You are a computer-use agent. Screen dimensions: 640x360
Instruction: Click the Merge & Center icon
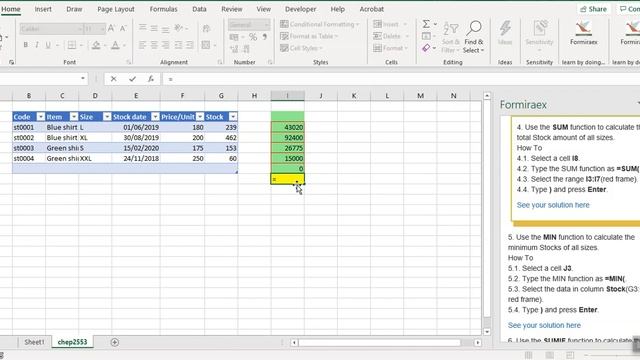point(206,45)
